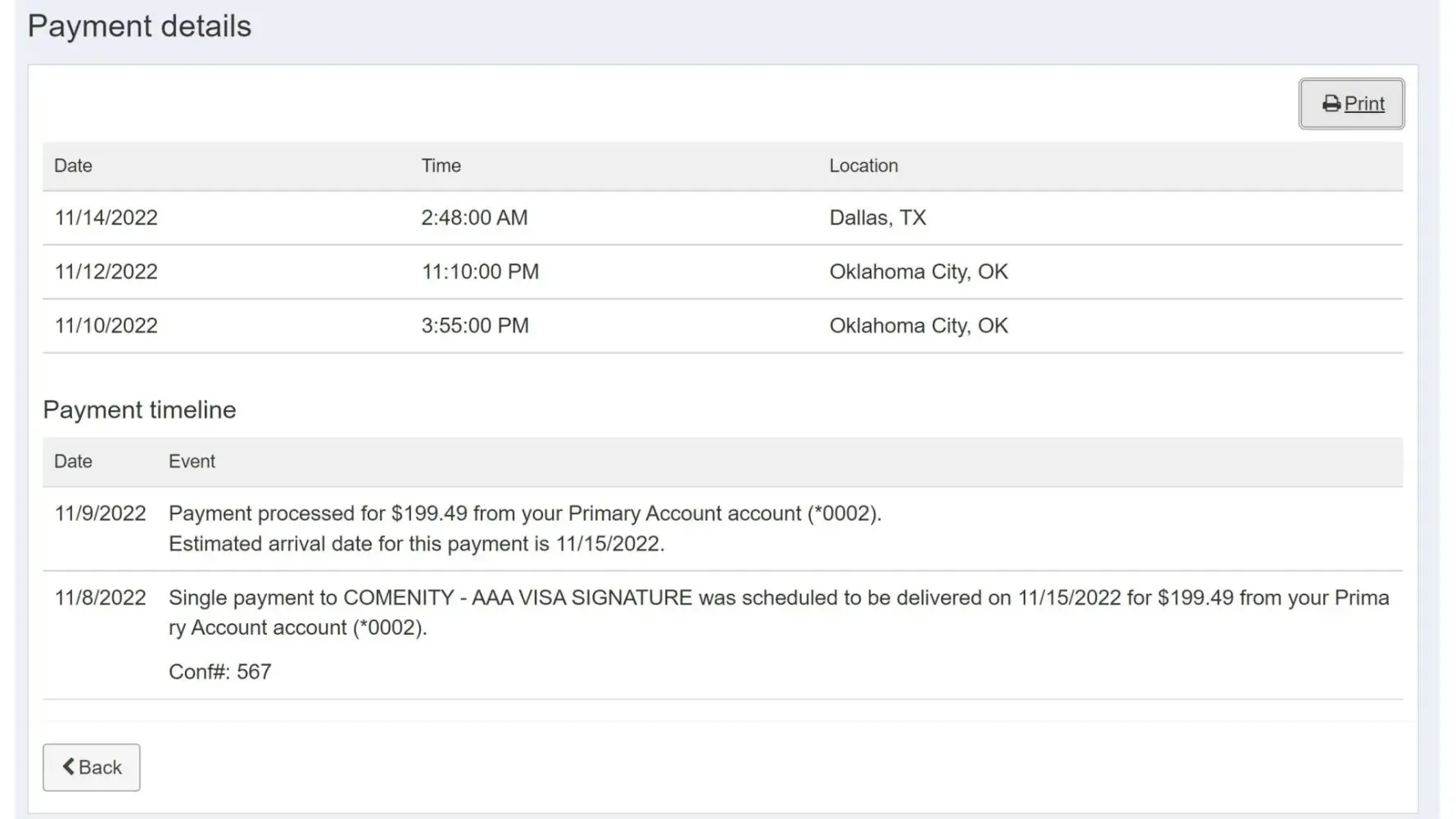Click the Time column header
1456x819 pixels.
pyautogui.click(x=441, y=165)
